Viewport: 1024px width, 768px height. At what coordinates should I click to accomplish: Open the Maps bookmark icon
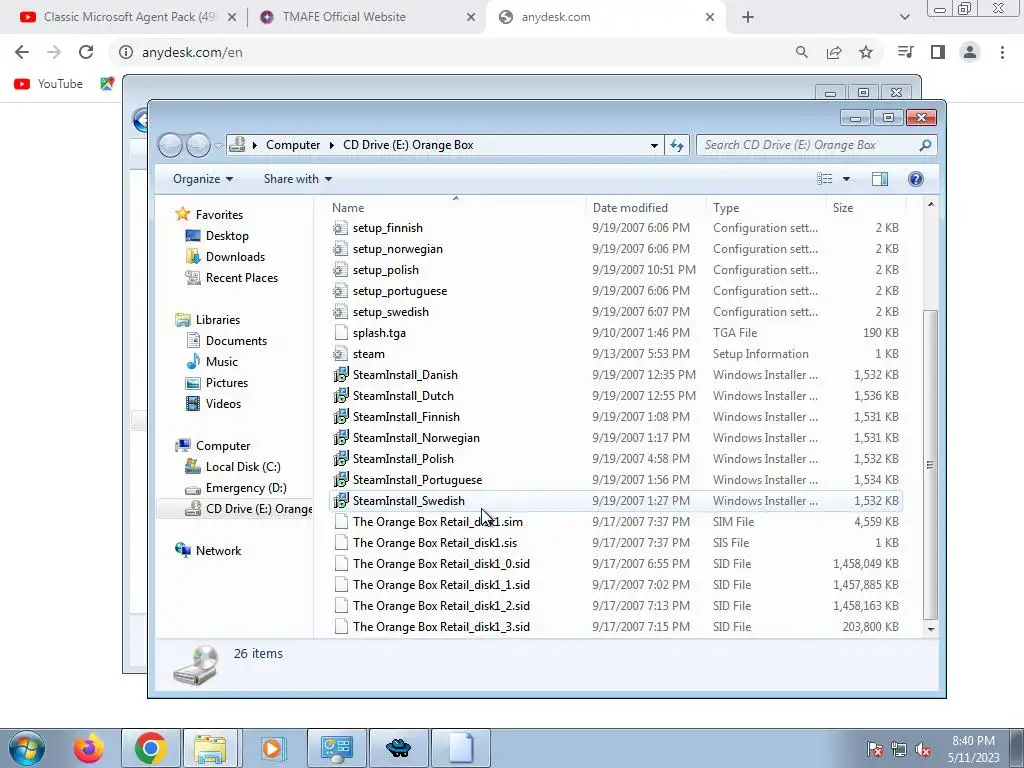tap(107, 84)
